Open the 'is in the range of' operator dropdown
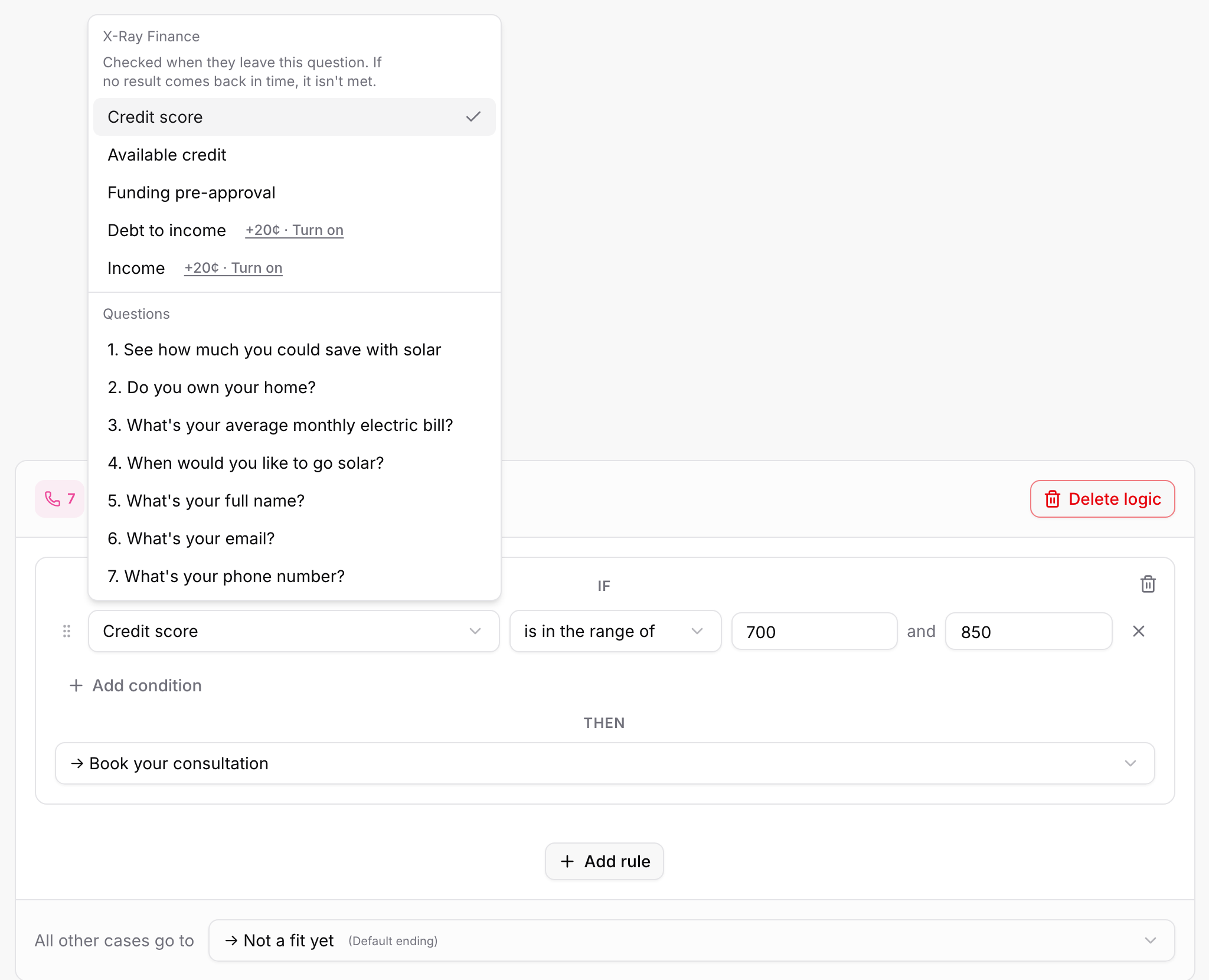 click(615, 631)
